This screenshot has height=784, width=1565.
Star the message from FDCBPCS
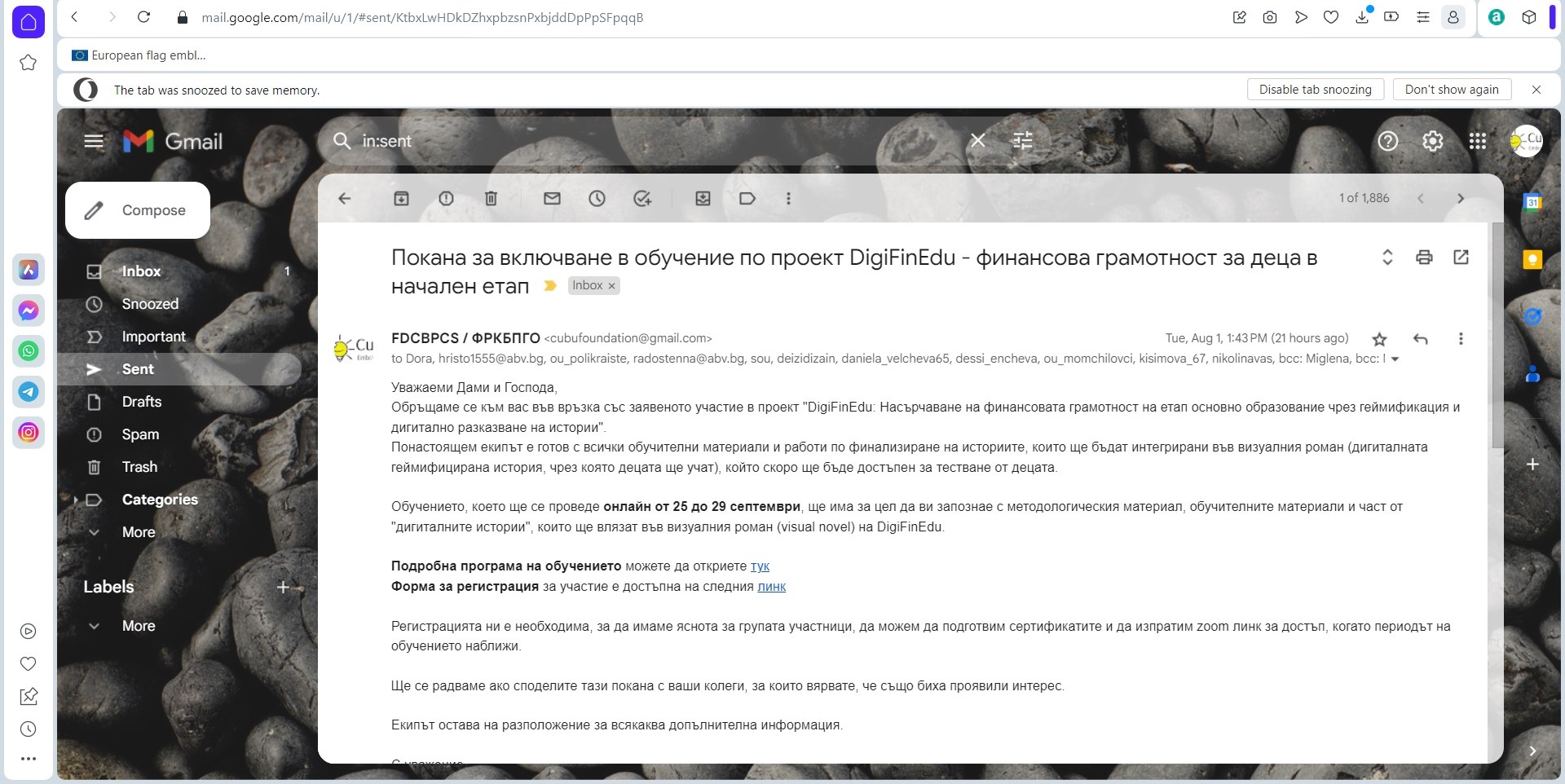1379,339
